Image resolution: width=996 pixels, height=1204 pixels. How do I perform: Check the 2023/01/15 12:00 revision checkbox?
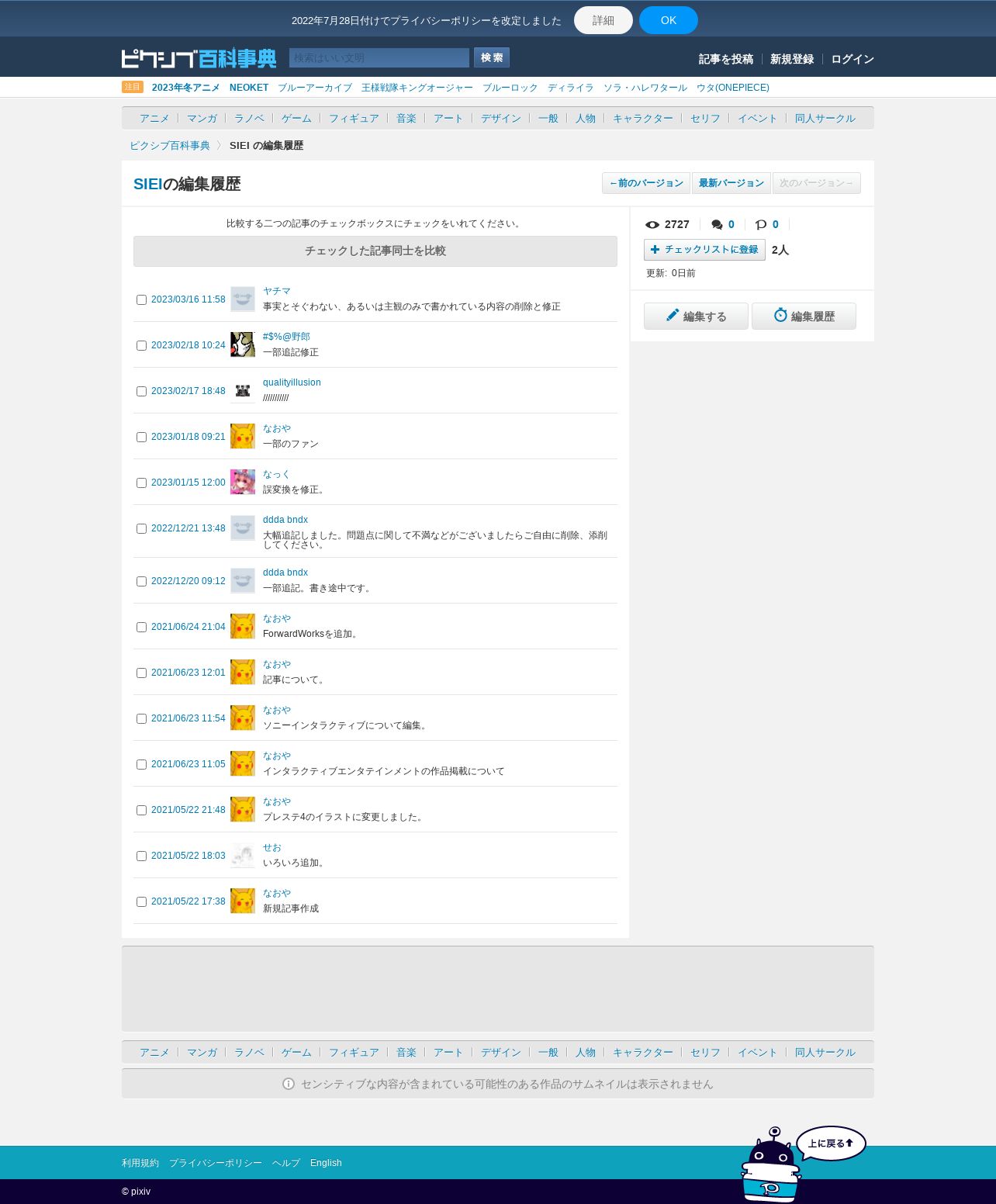(141, 483)
